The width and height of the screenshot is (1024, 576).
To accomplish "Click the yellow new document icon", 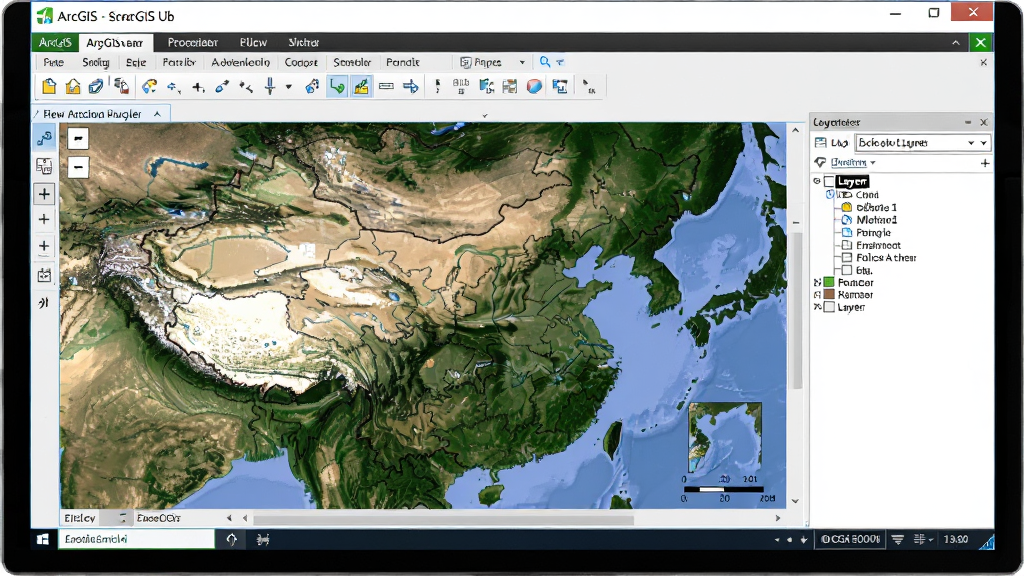I will click(x=49, y=86).
